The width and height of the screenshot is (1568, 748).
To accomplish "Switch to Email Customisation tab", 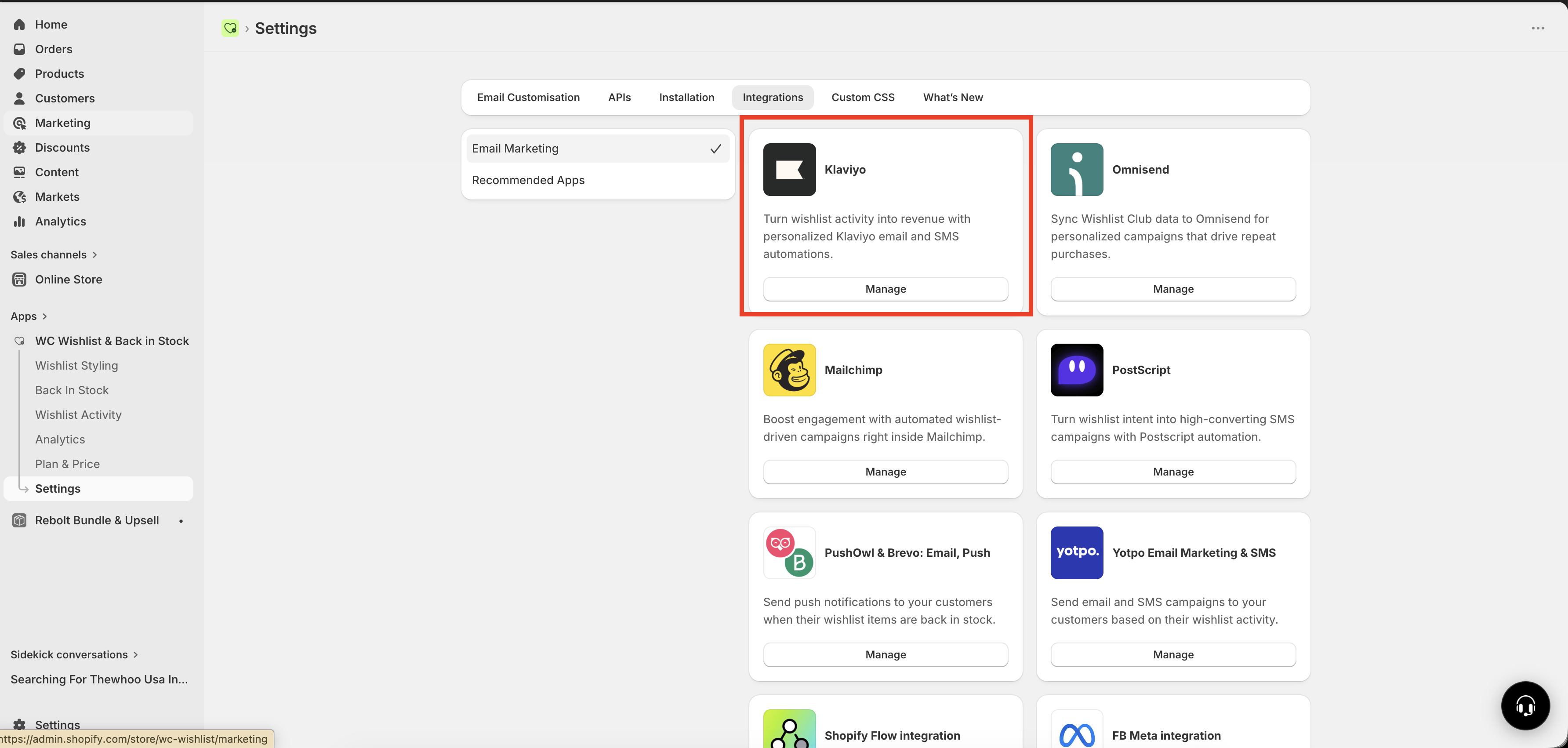I will point(528,98).
